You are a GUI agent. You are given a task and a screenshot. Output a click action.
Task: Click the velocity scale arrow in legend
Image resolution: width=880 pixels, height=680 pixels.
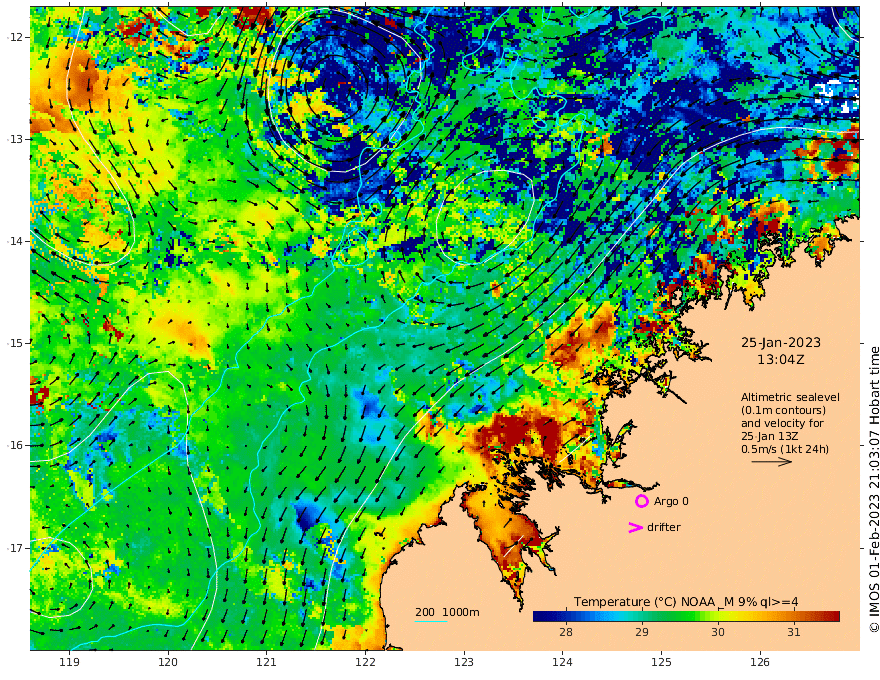[x=772, y=462]
